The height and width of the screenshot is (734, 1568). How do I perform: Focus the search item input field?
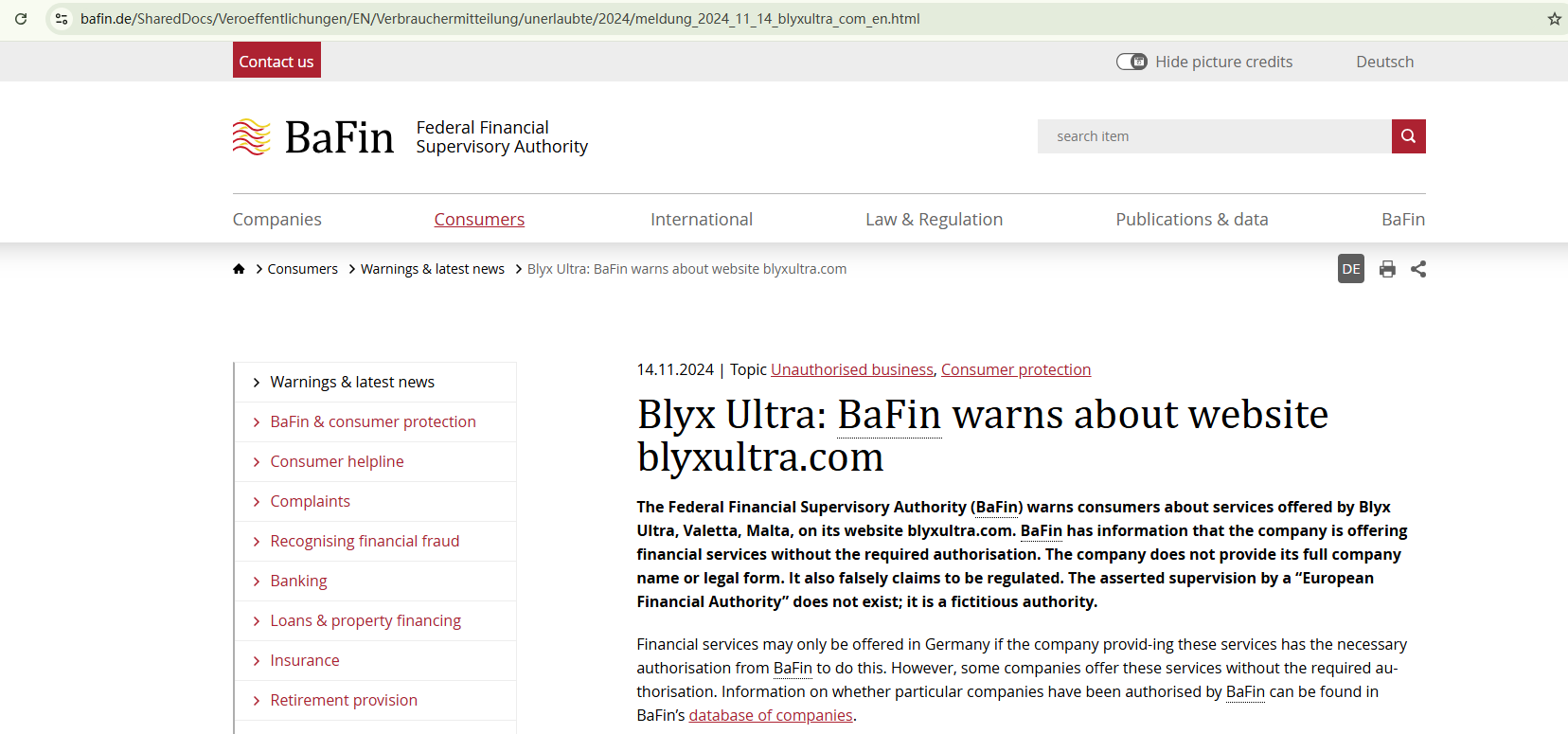1215,136
